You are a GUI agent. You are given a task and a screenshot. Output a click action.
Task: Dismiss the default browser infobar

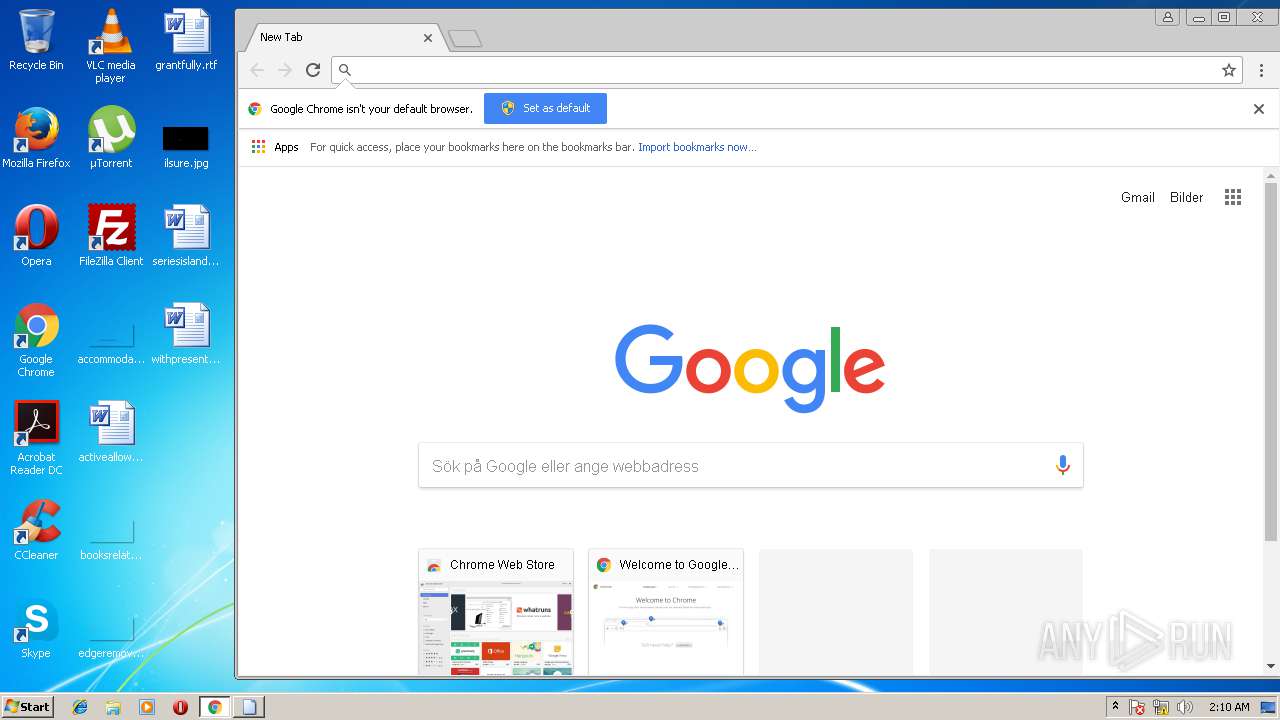(x=1259, y=109)
